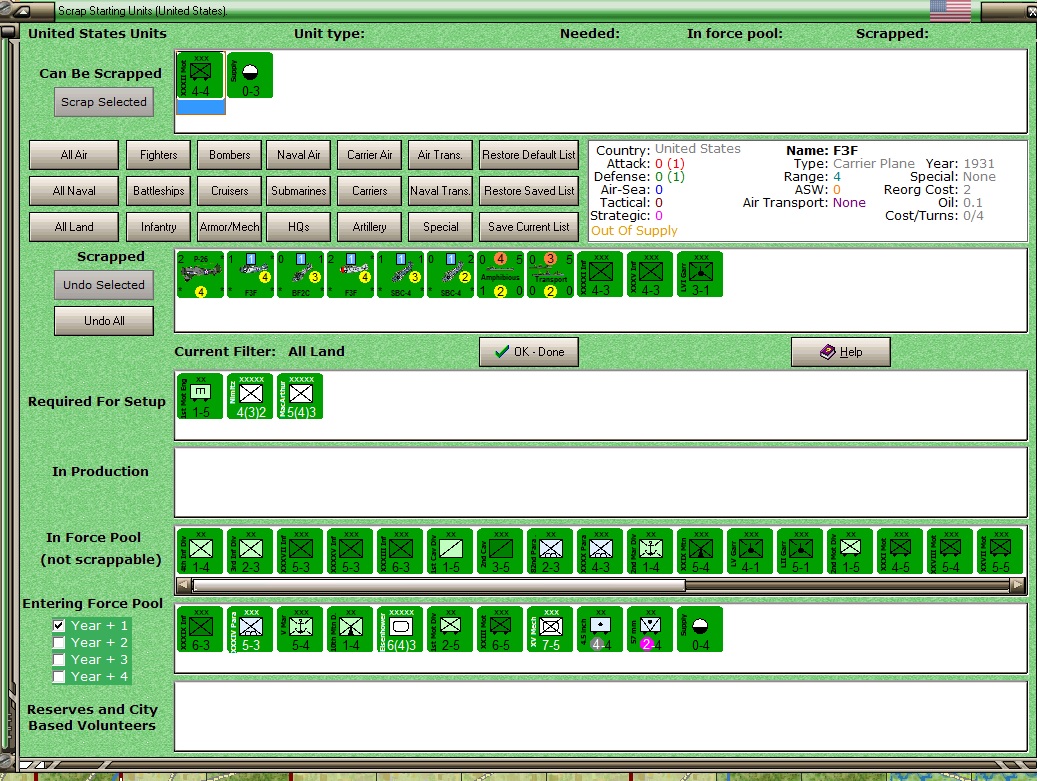Select 4th Inf Div 1-4 force pool unit
This screenshot has height=781, width=1037.
(x=200, y=552)
